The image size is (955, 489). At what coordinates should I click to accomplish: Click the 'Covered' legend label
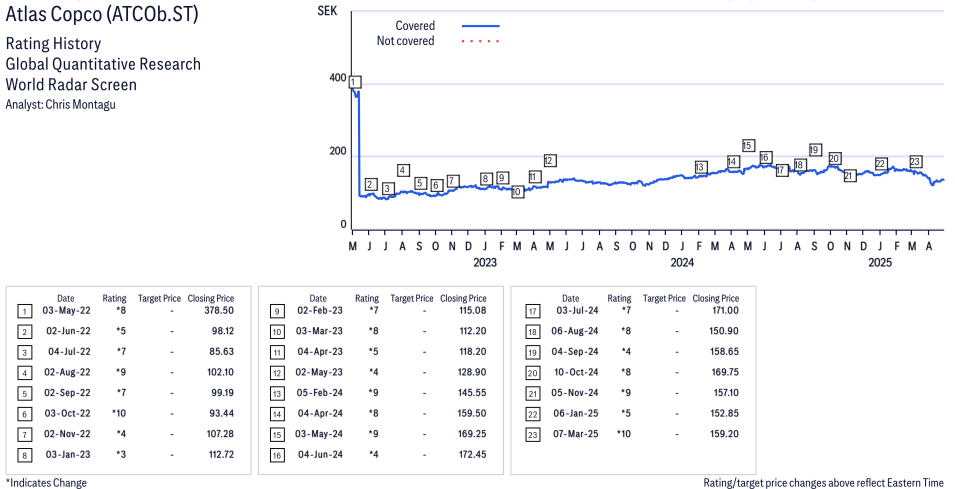pyautogui.click(x=415, y=26)
